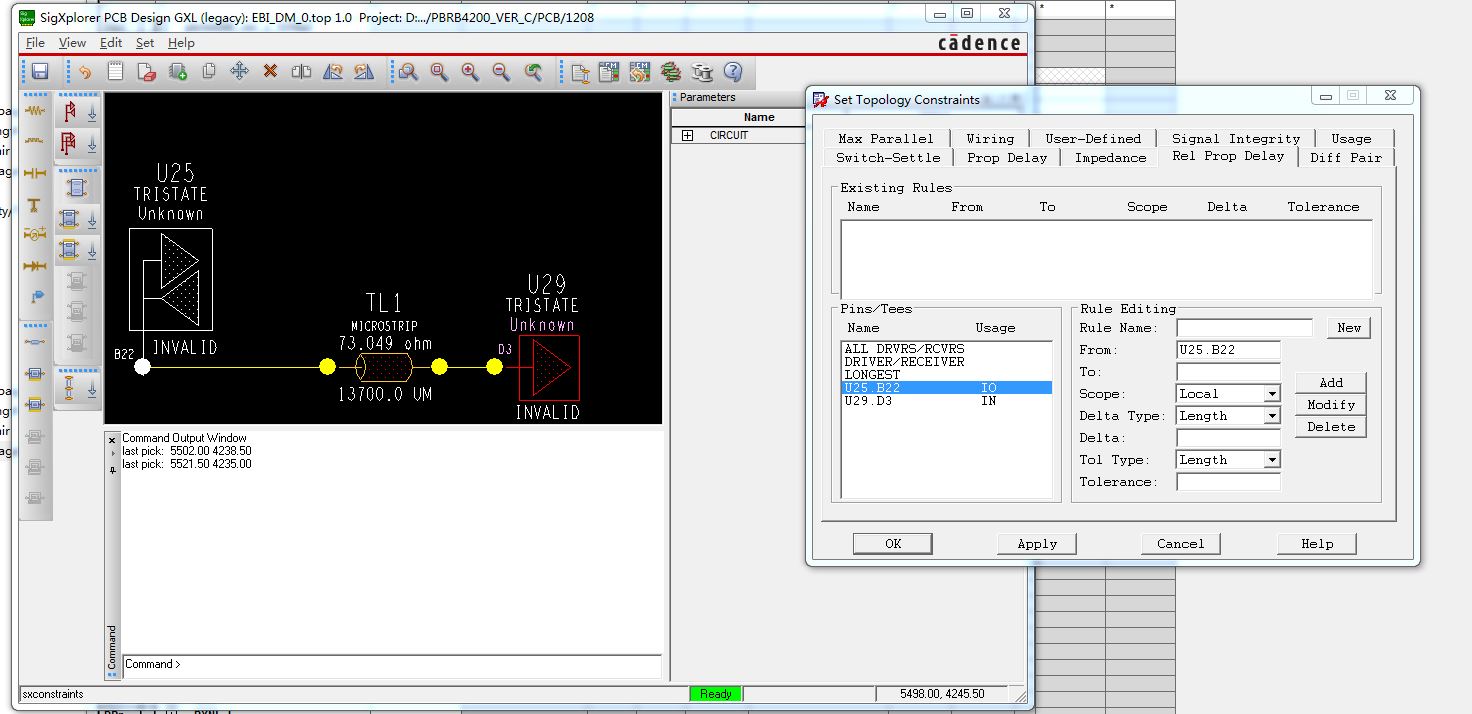Select LONGEST in Pins/Tees list

(947, 375)
